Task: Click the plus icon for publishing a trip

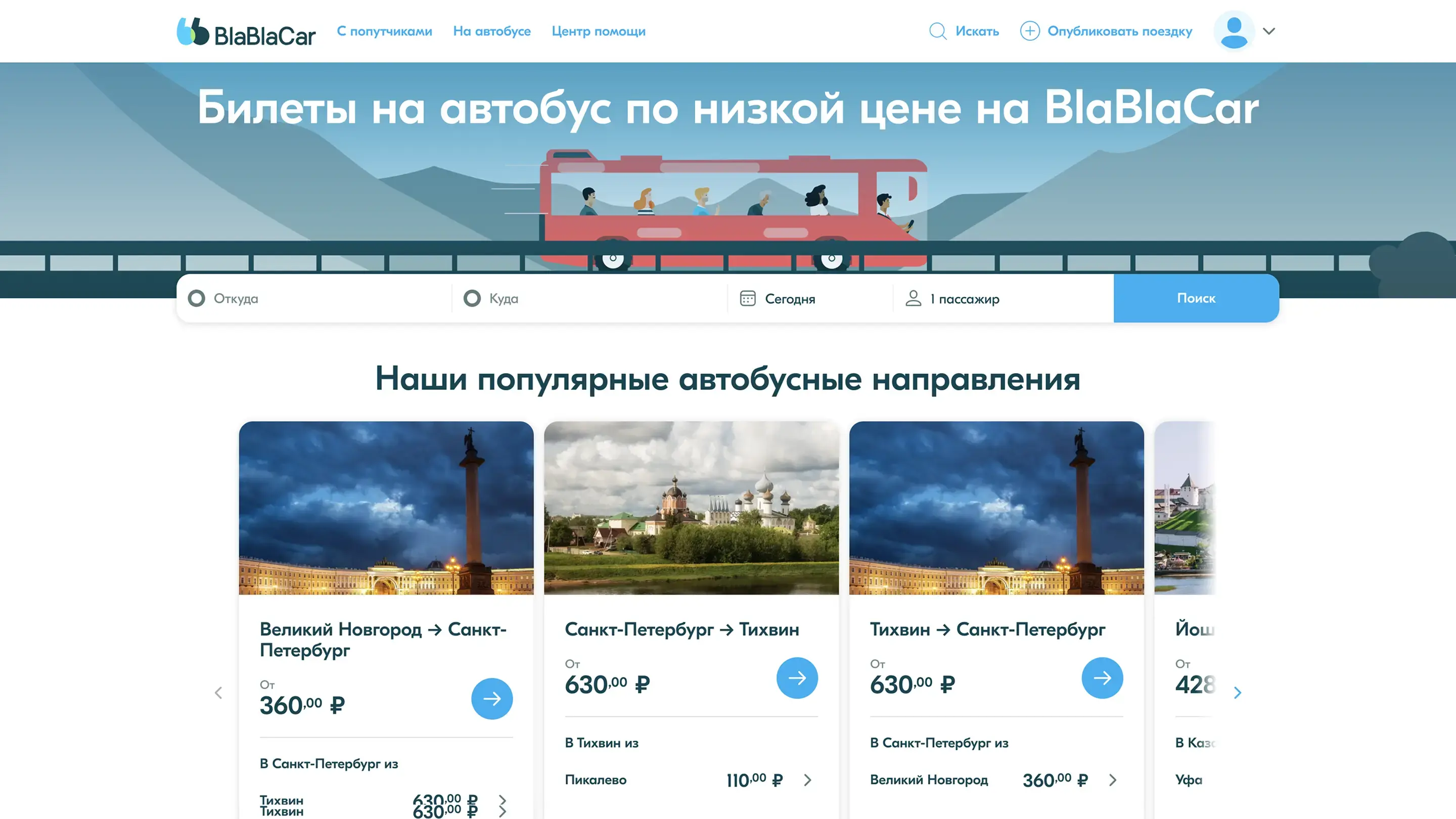Action: click(1029, 31)
